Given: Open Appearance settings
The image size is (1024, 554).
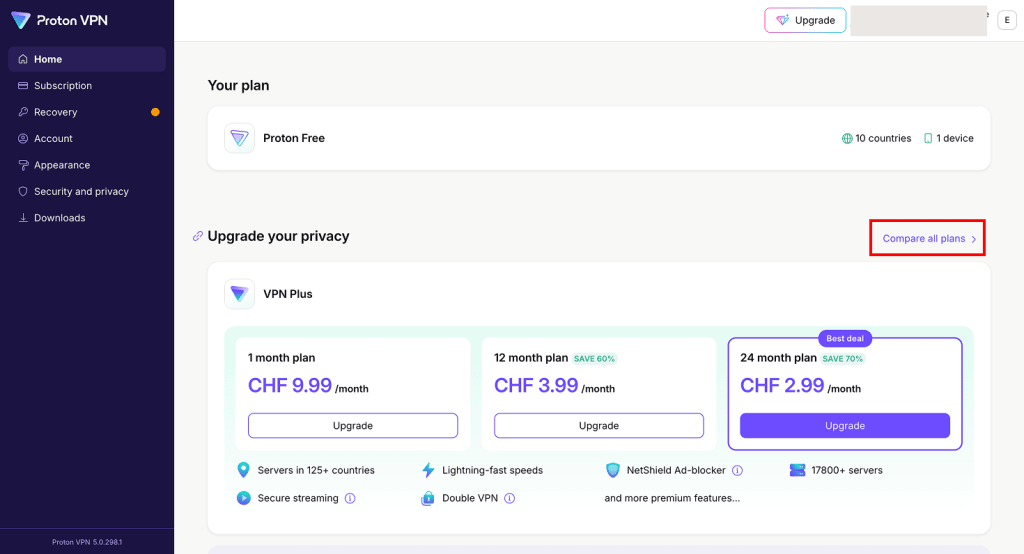Looking at the screenshot, I should (x=87, y=165).
